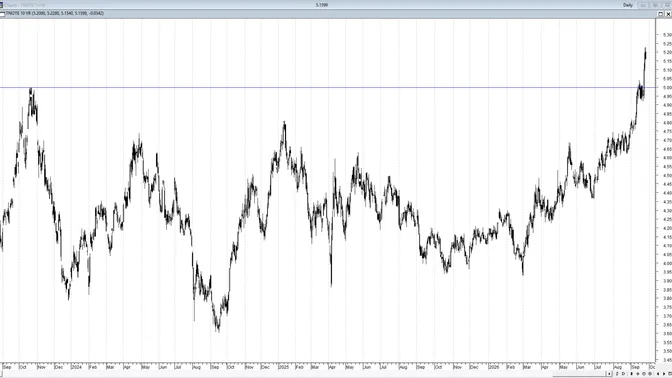Click the 2025 year label on the date axis
Screen dimensions: 672x378
coord(283,367)
